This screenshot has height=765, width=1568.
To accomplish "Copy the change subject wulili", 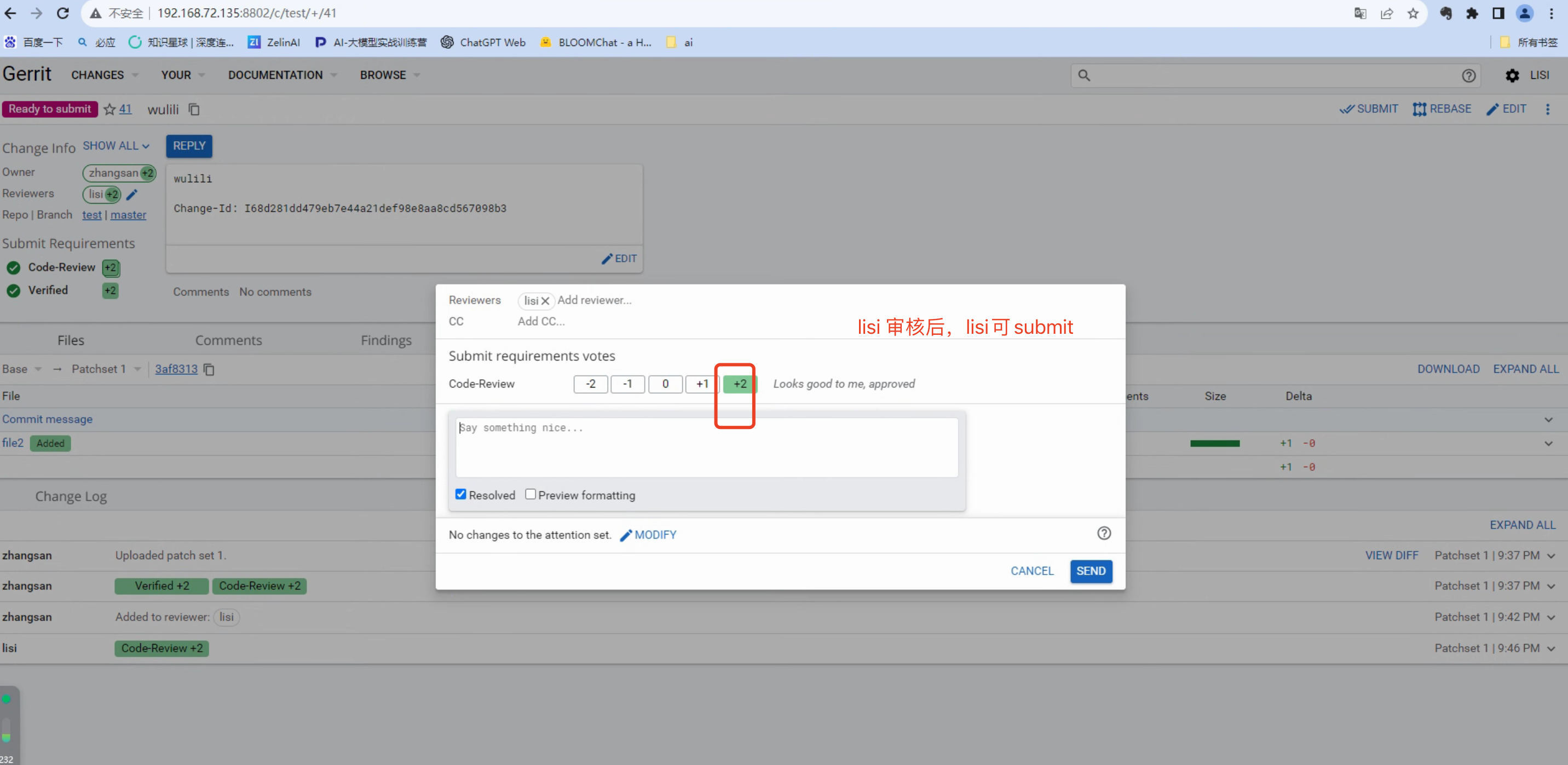I will 194,109.
